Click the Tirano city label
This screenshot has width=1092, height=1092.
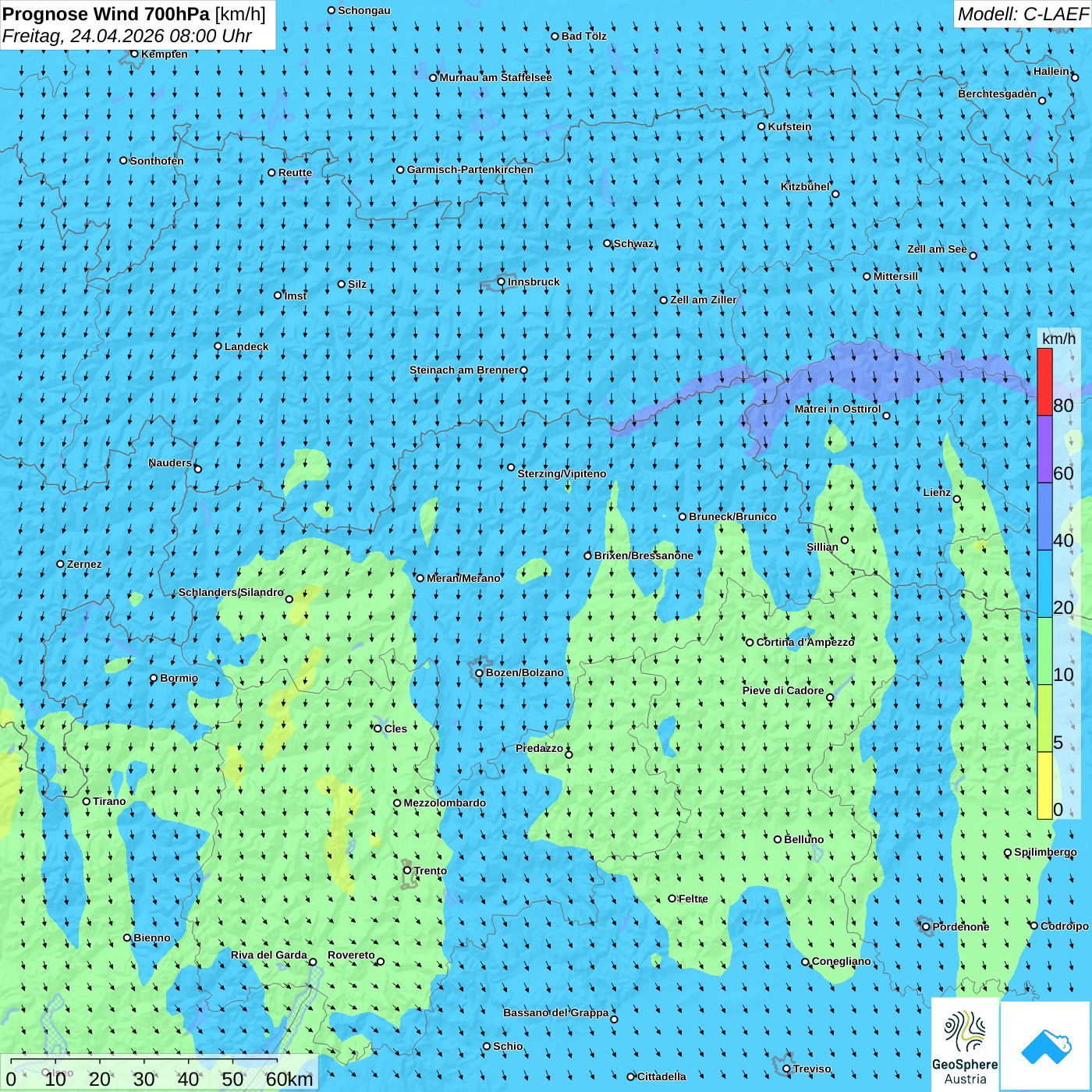[x=109, y=801]
